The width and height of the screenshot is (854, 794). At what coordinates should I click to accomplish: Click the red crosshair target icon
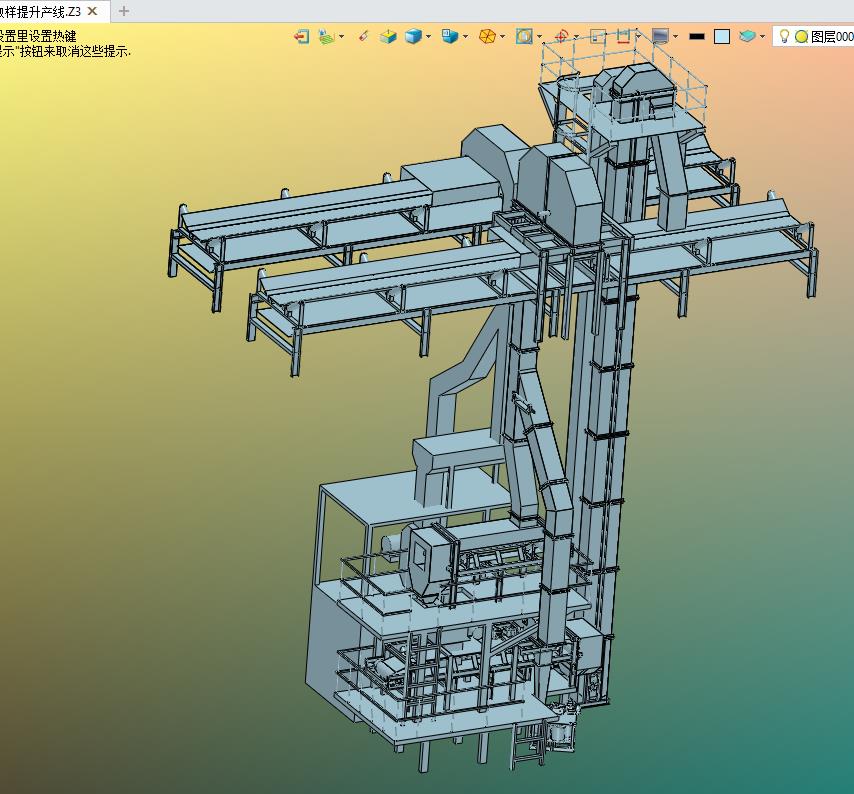[x=561, y=36]
